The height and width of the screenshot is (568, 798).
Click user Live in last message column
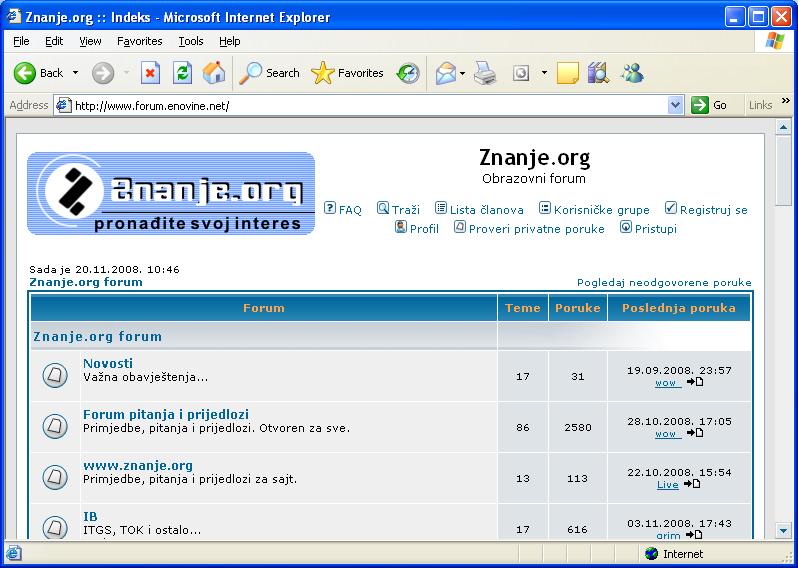(668, 485)
